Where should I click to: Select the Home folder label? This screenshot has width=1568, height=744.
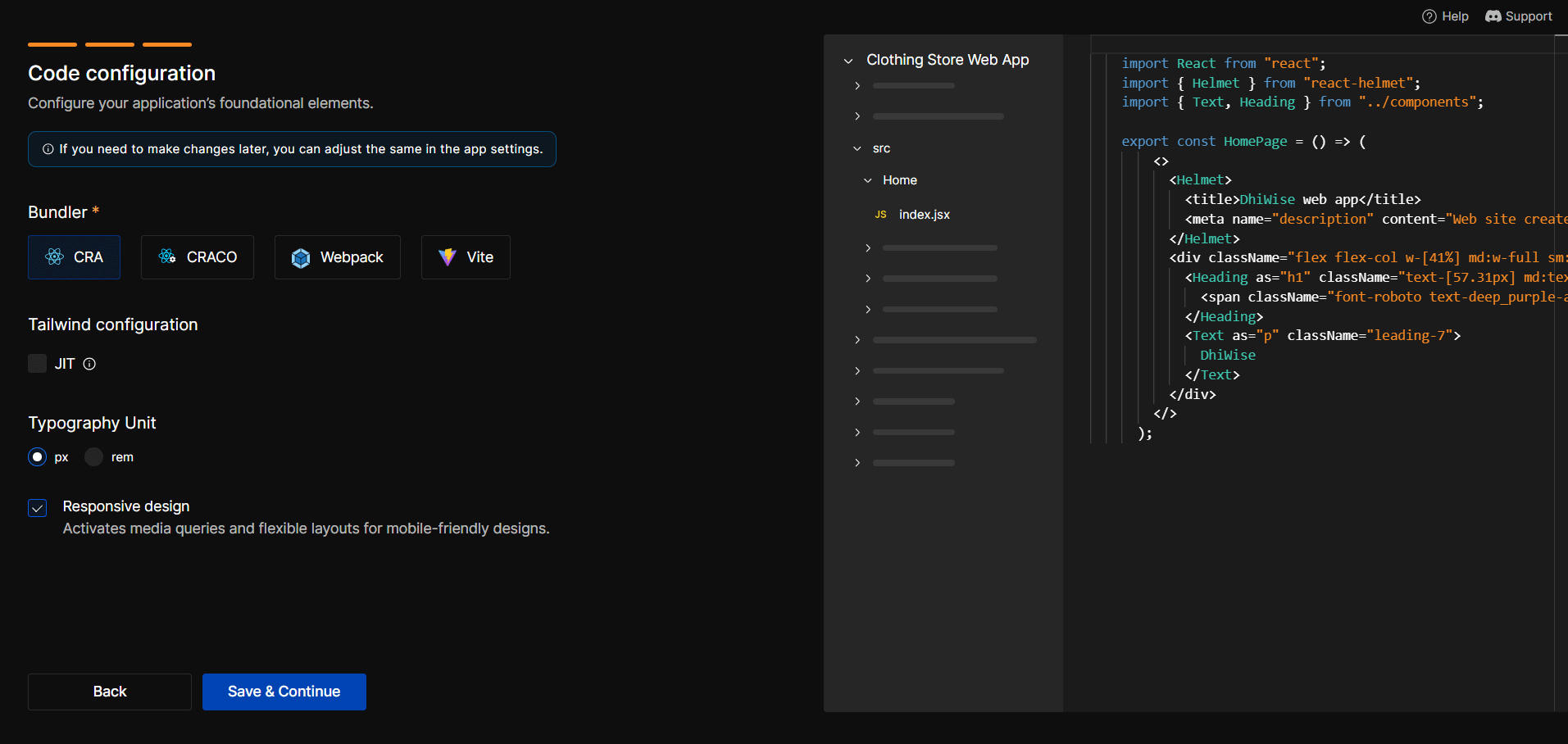tap(900, 180)
